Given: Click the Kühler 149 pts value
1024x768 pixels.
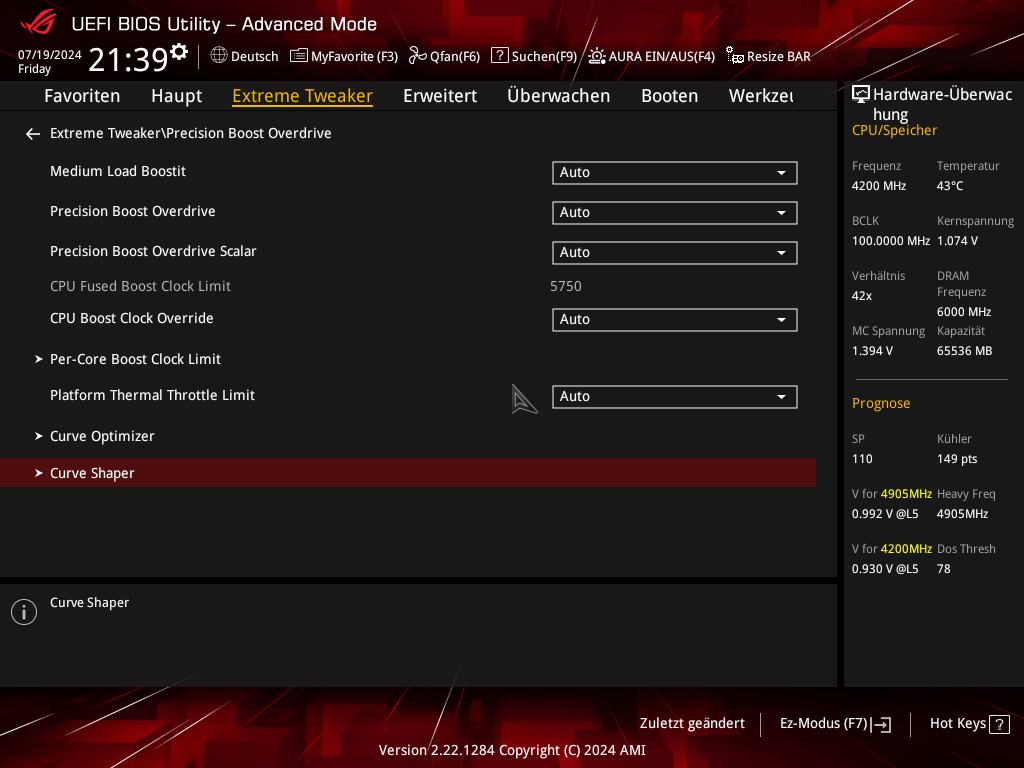Looking at the screenshot, I should [957, 459].
